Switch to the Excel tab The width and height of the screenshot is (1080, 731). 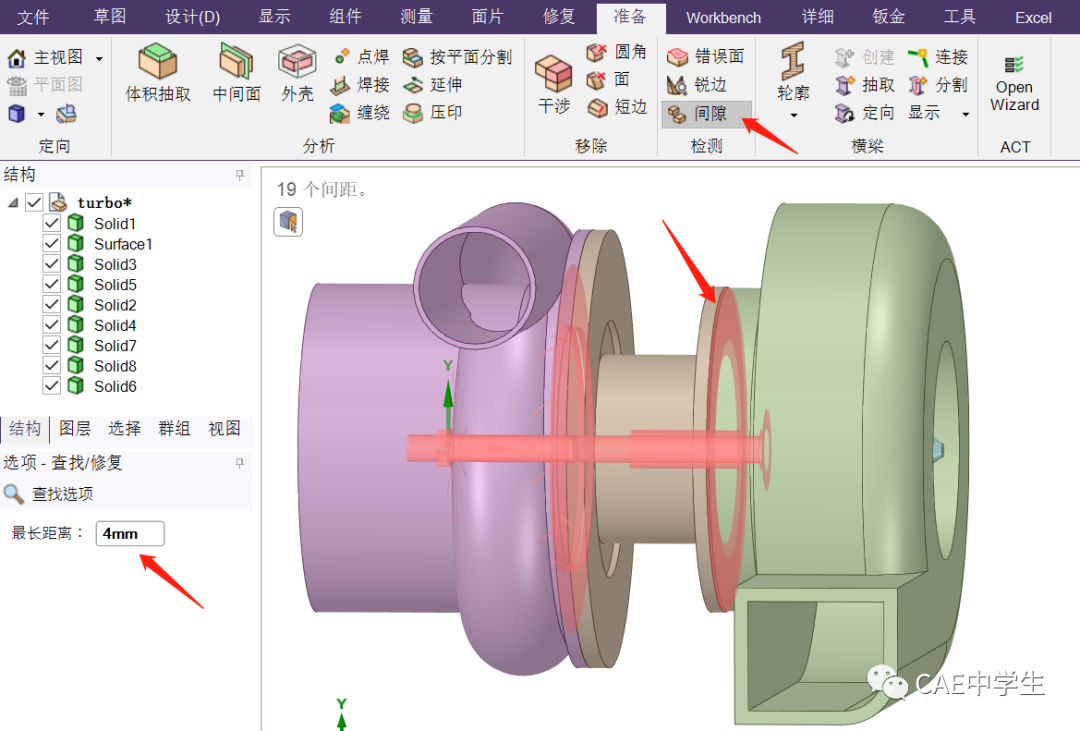1033,18
